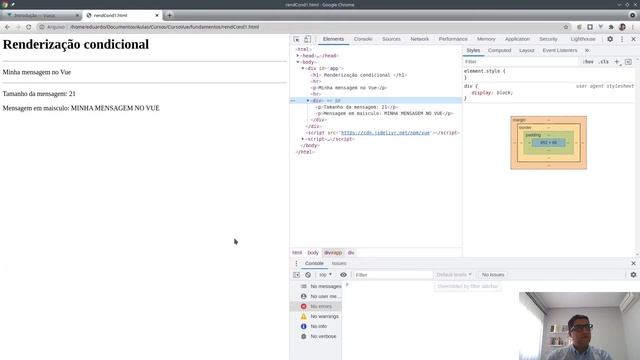This screenshot has width=640, height=360.
Task: Expand the collapsed script node
Action: [303, 139]
